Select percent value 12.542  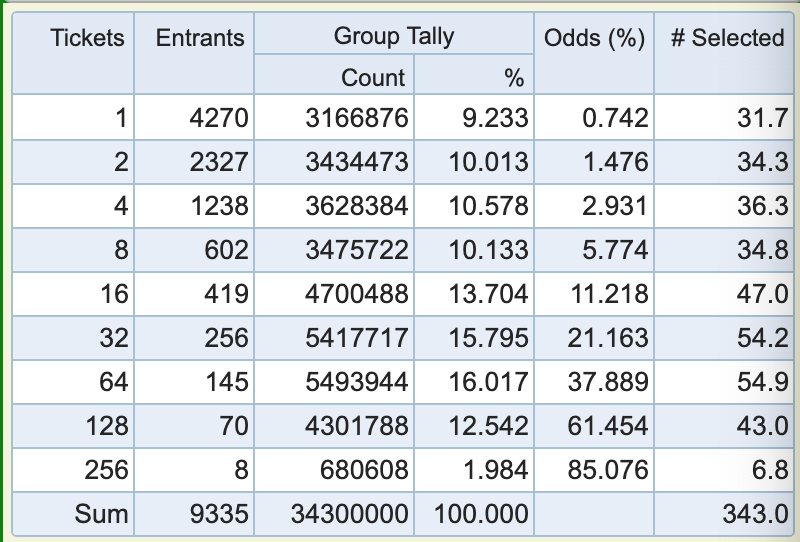[488, 426]
